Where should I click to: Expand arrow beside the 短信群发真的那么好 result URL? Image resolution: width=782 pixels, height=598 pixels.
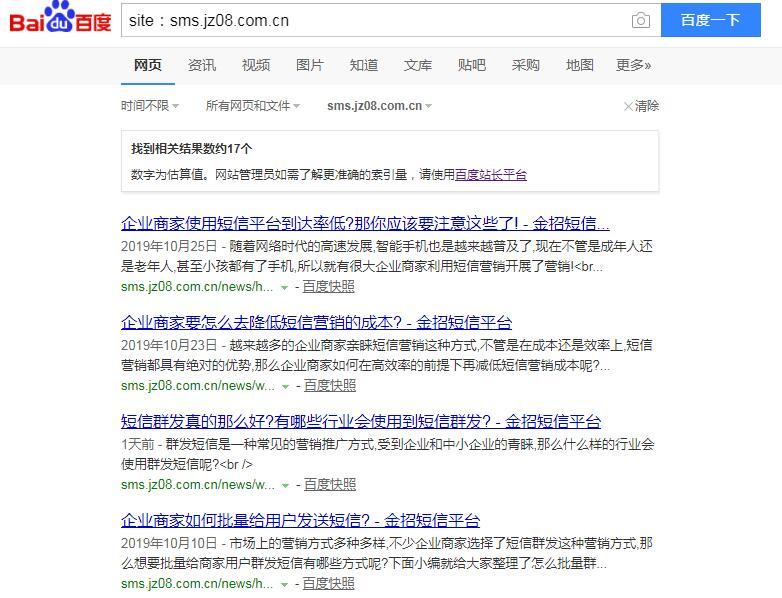click(286, 485)
